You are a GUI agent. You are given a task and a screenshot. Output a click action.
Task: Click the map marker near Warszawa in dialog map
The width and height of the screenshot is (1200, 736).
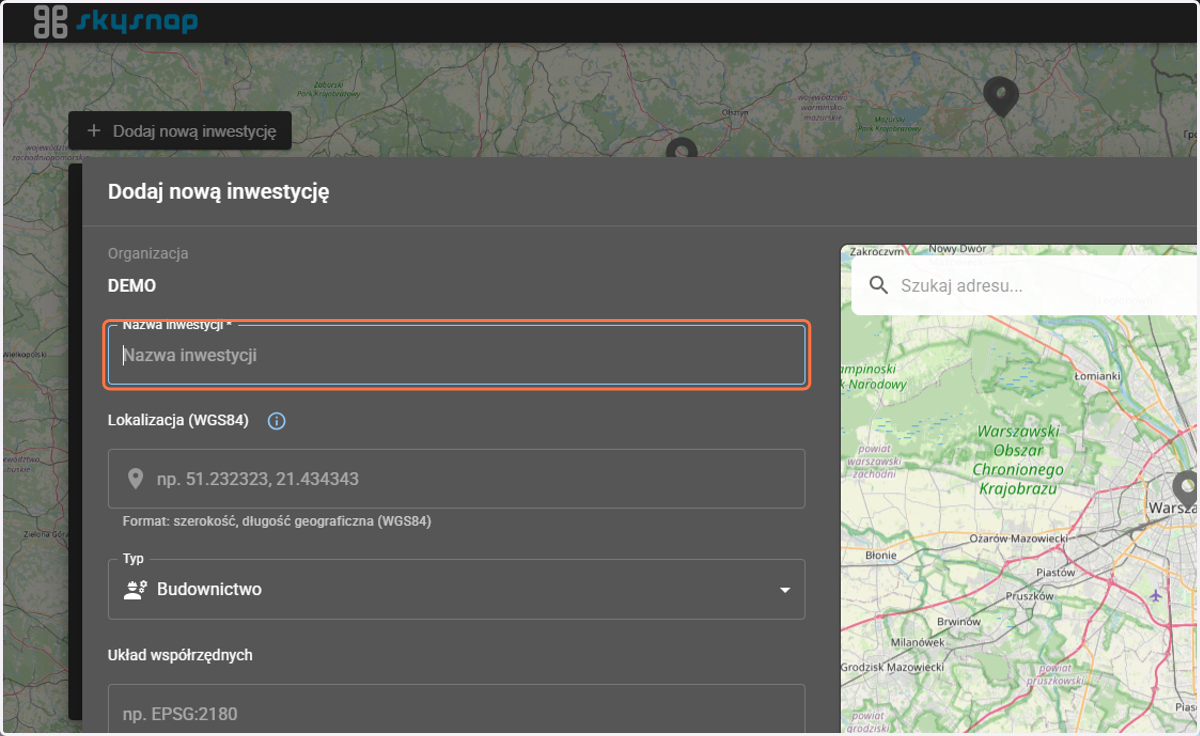pos(1185,490)
